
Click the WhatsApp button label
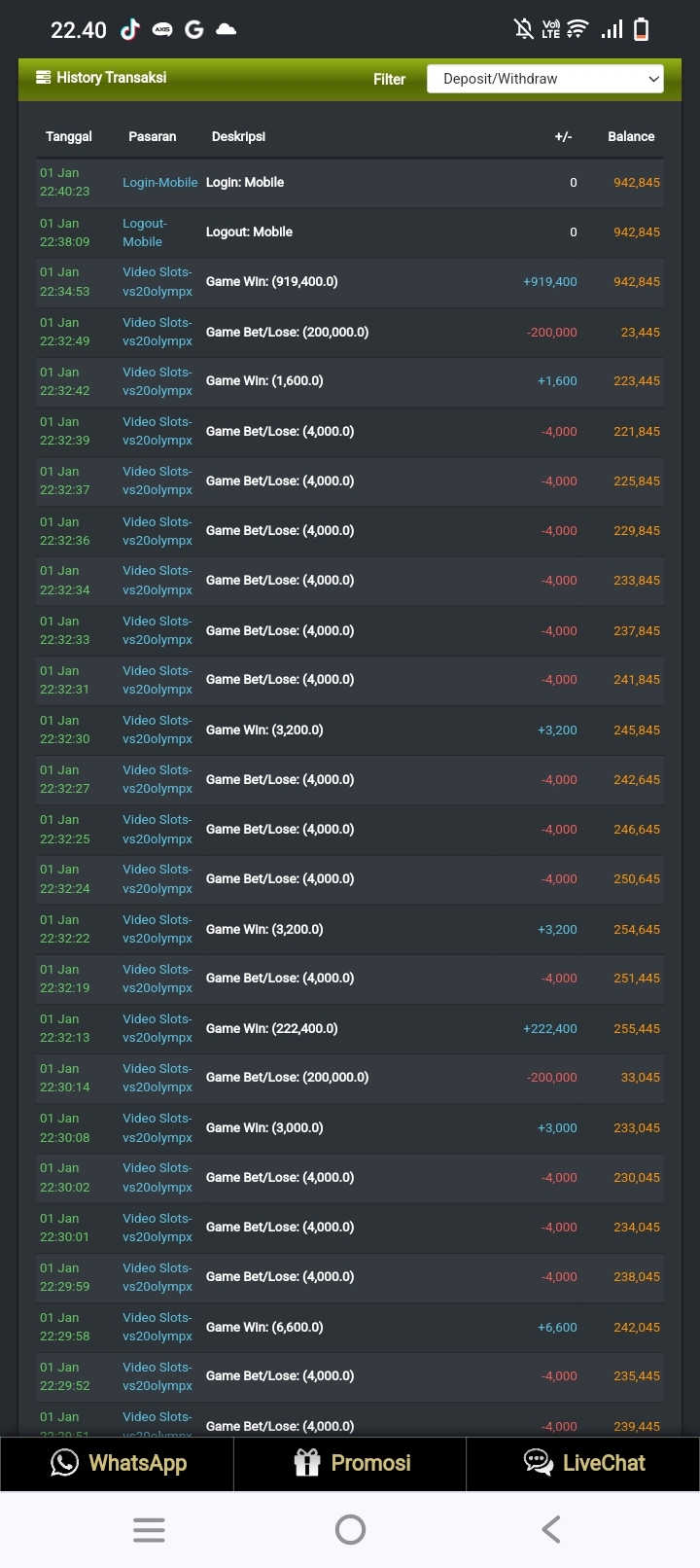(x=137, y=1462)
